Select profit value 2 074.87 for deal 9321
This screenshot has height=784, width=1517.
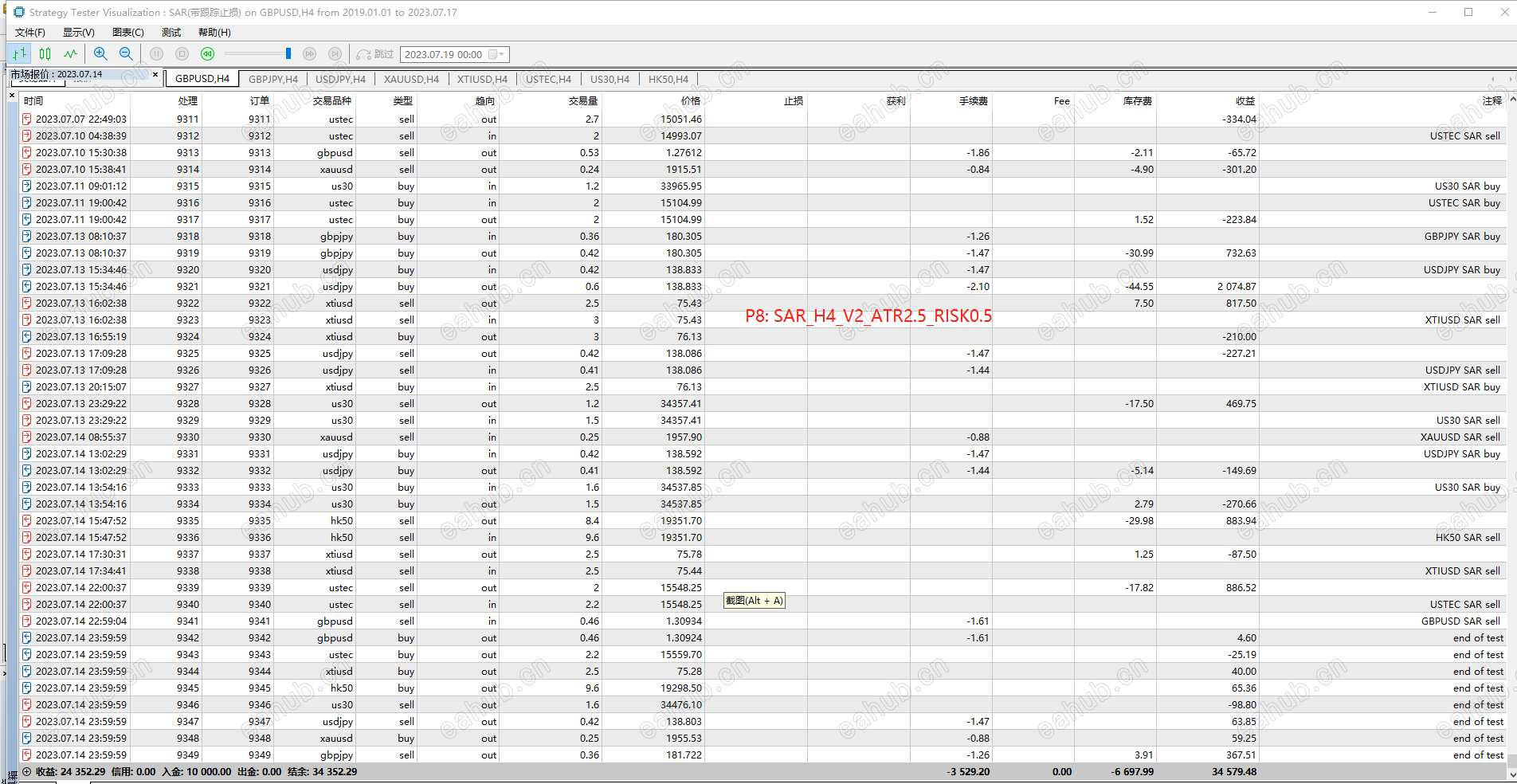1237,287
